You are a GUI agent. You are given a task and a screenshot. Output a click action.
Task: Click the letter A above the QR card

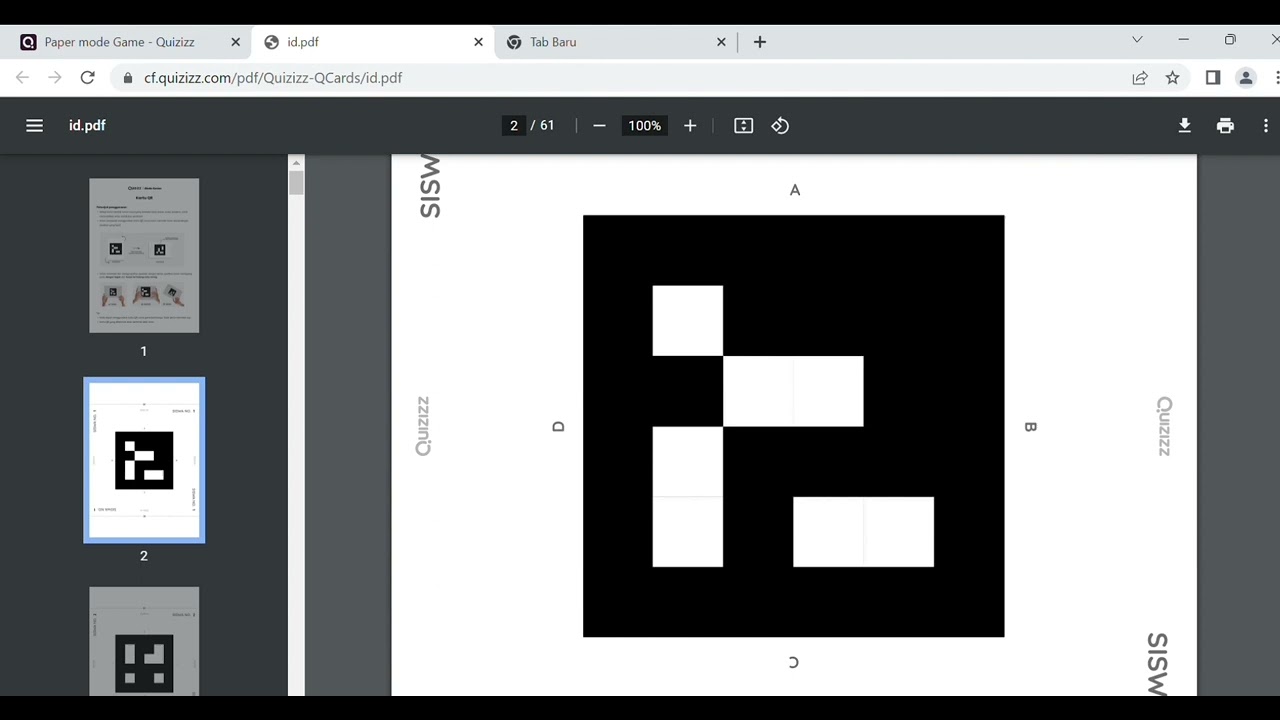click(x=795, y=190)
